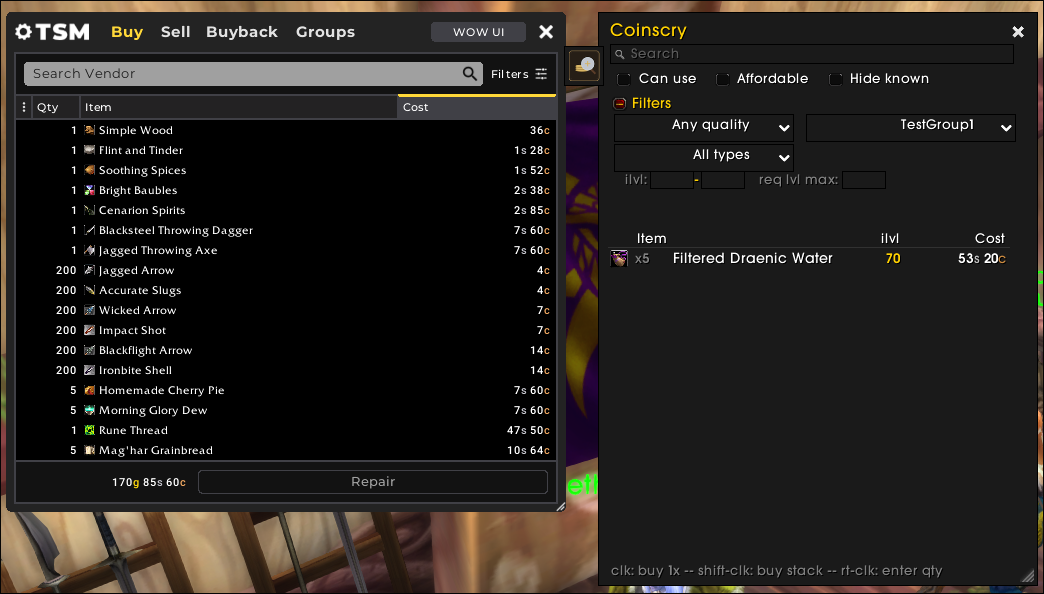Screen dimensions: 1044x594
Task: Click the Morning Glory Dew icon
Action: [89, 410]
